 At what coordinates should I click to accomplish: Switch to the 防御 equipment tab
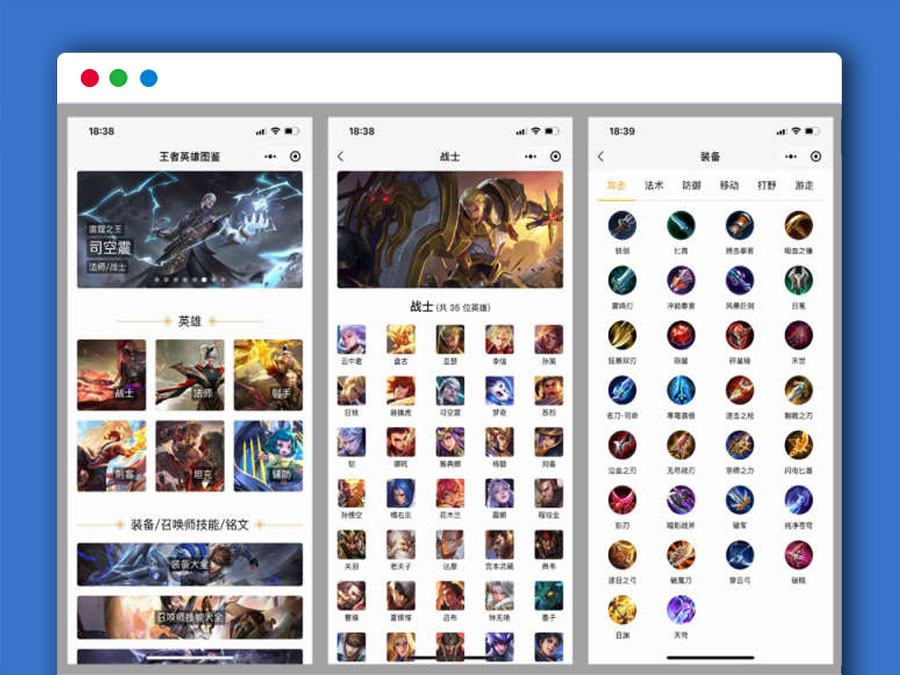tap(692, 185)
